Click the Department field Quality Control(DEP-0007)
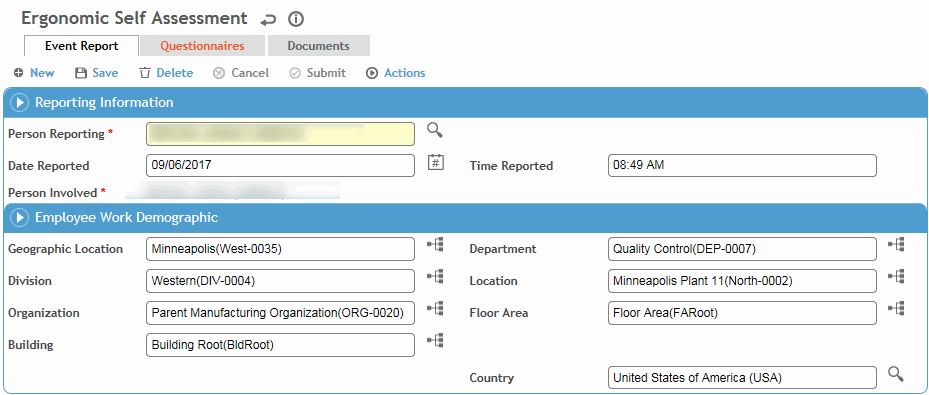 [x=742, y=249]
